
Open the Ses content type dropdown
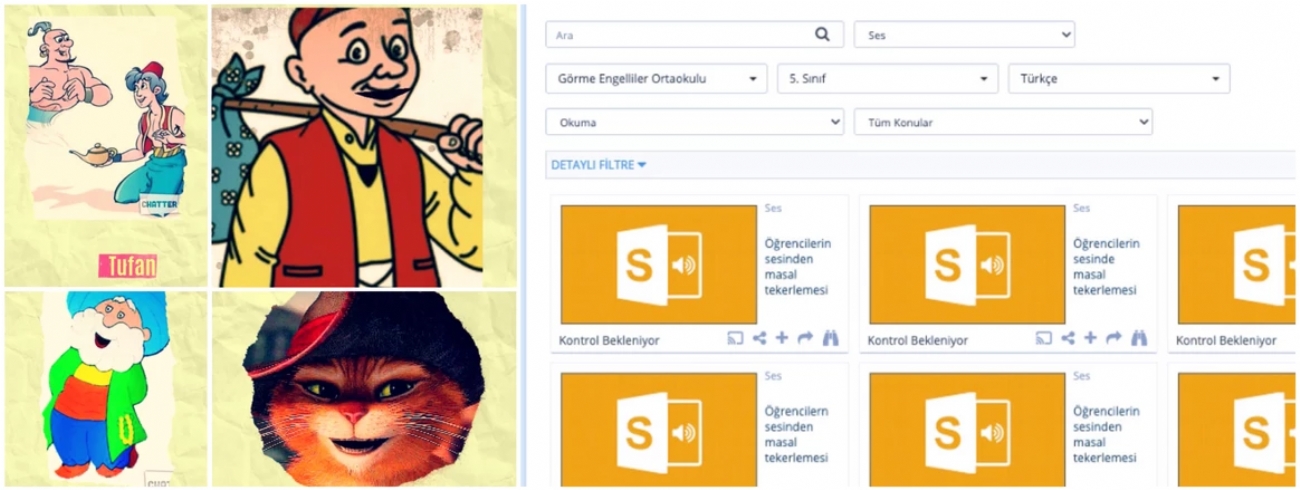964,34
